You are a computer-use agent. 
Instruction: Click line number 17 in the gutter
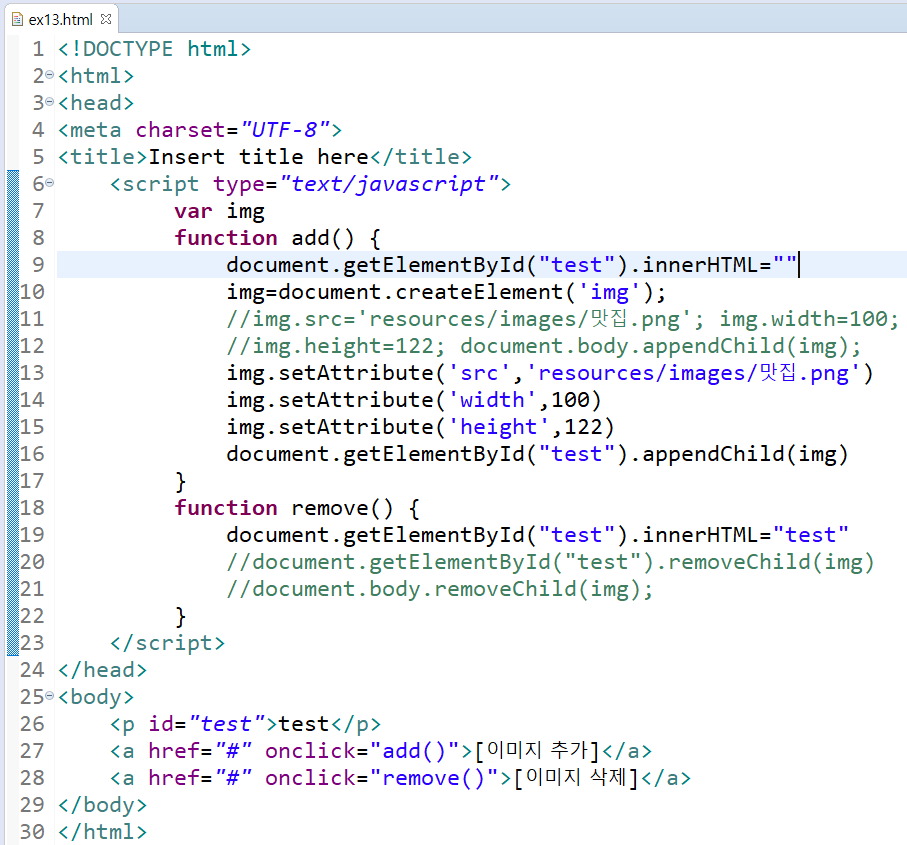32,481
